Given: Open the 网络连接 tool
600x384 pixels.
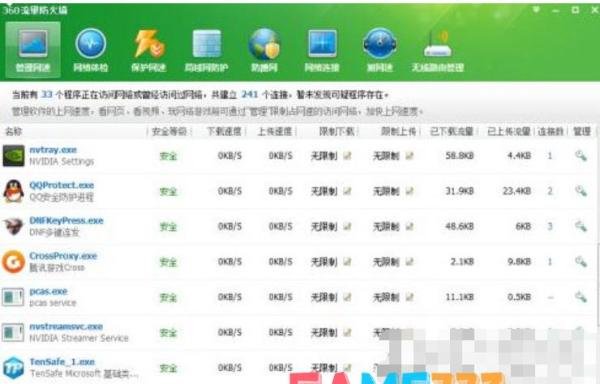Looking at the screenshot, I should [322, 50].
